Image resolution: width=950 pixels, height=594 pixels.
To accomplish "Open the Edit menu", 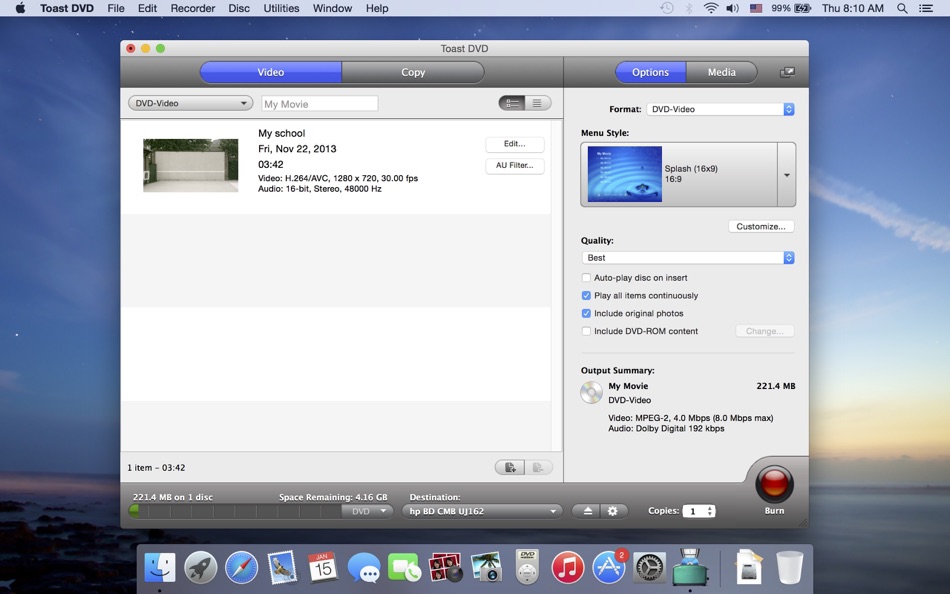I will tap(147, 8).
